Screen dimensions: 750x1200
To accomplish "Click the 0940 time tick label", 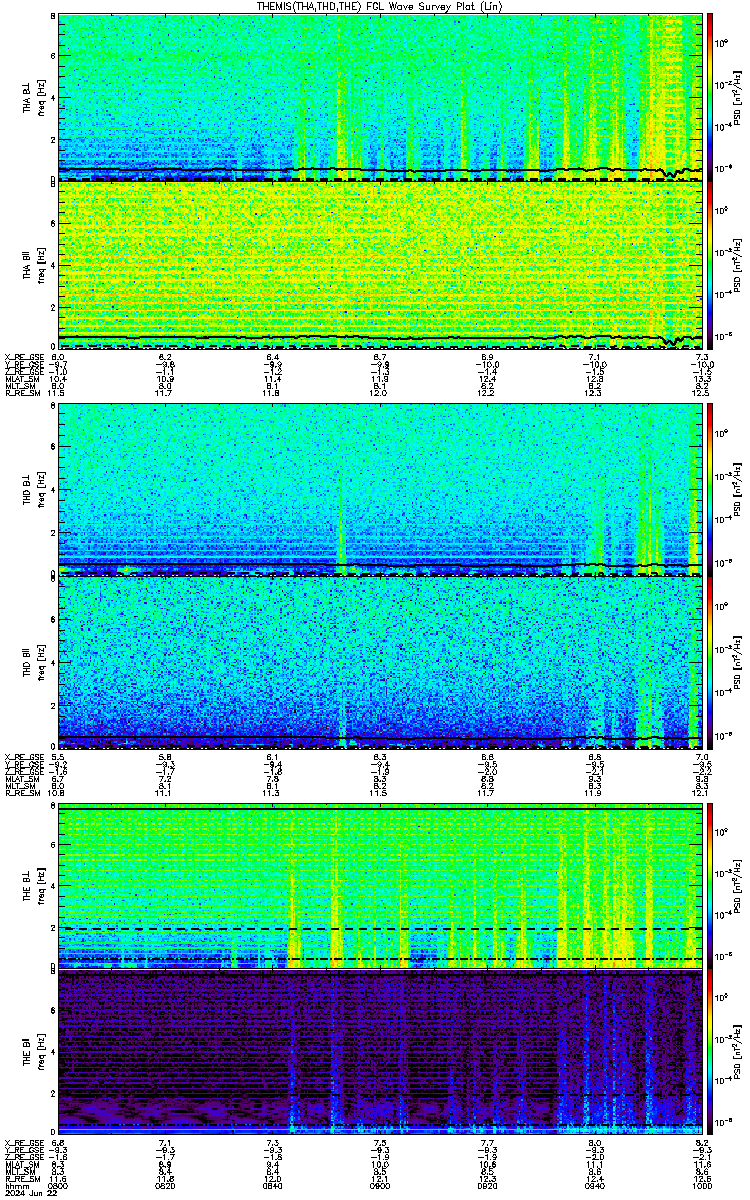I will [594, 1186].
